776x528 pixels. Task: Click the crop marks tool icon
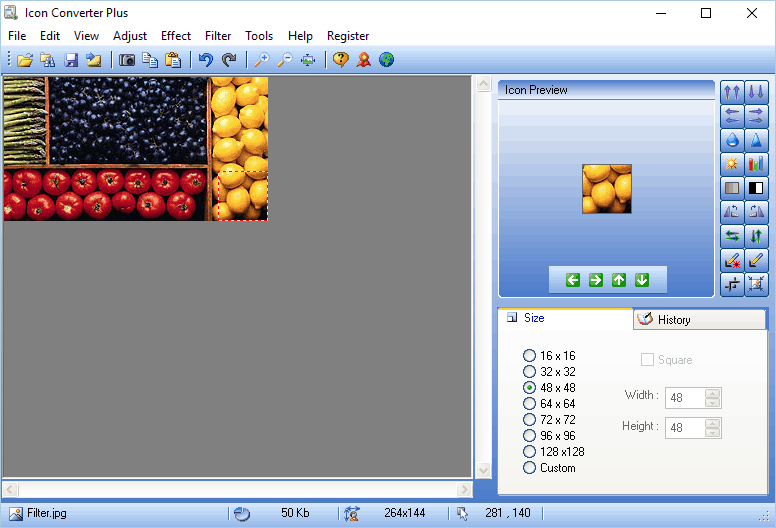[x=732, y=285]
